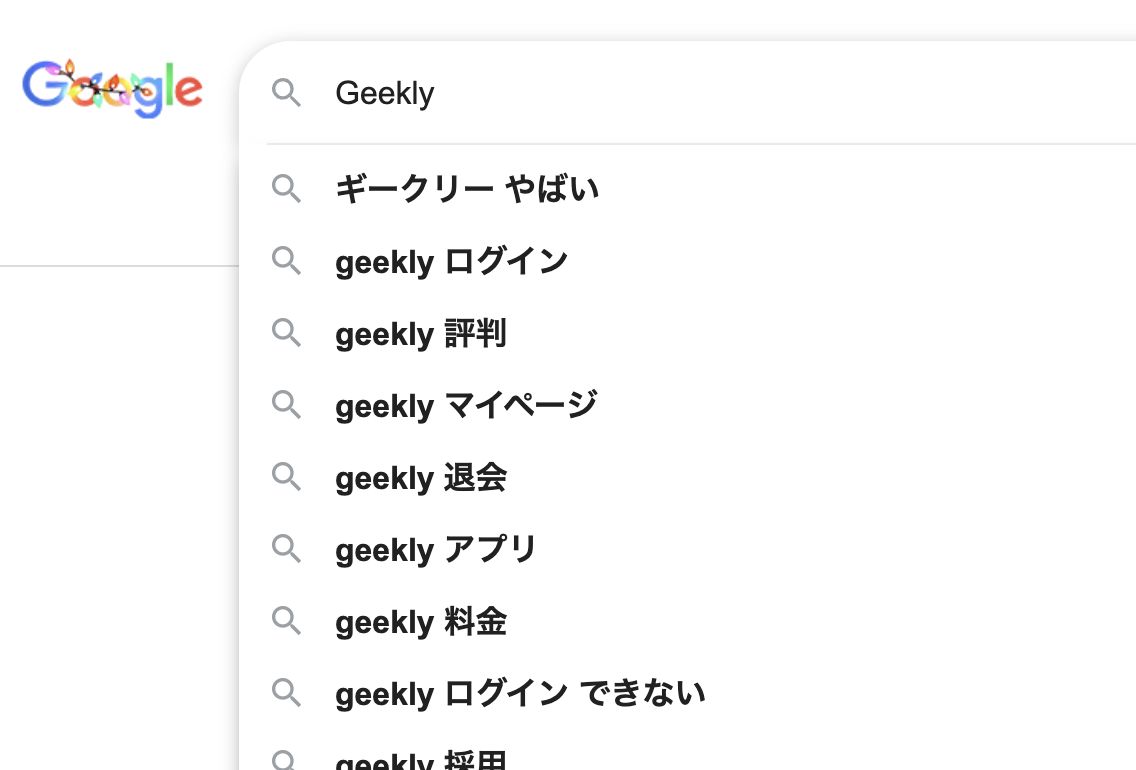The image size is (1136, 770).
Task: Click the search icon beside geekly 評判
Action: (x=287, y=333)
